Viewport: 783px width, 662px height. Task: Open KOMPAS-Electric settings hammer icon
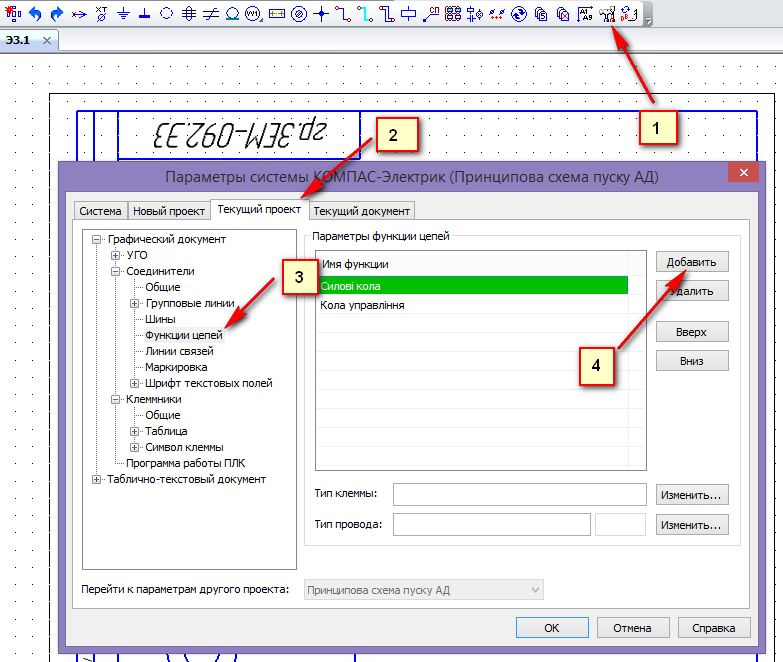tap(607, 13)
